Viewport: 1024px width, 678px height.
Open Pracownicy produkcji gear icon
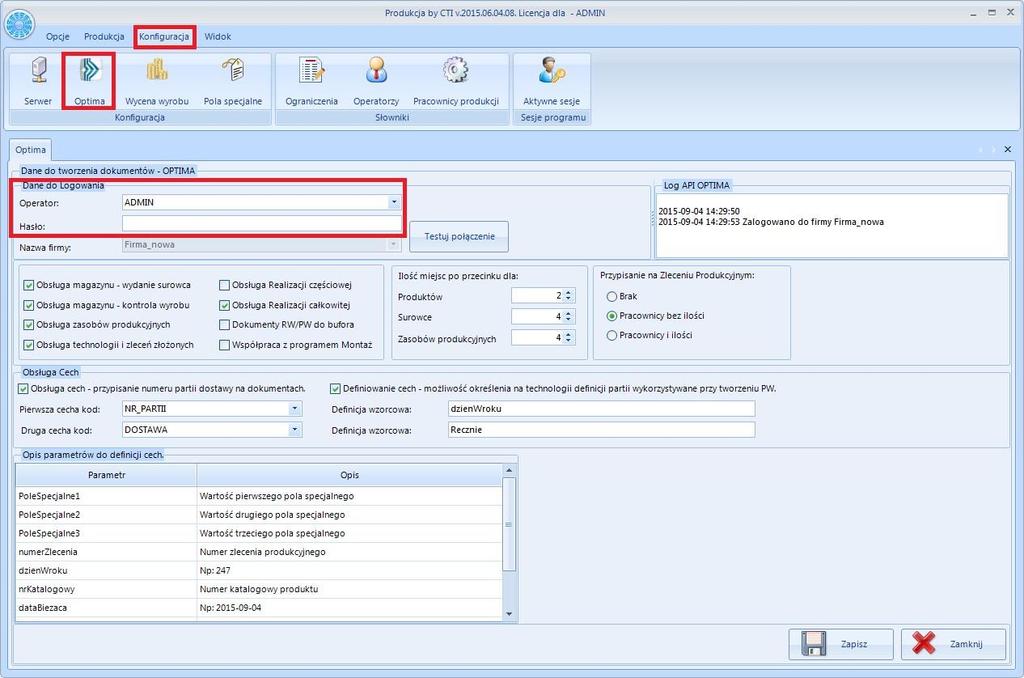[455, 70]
